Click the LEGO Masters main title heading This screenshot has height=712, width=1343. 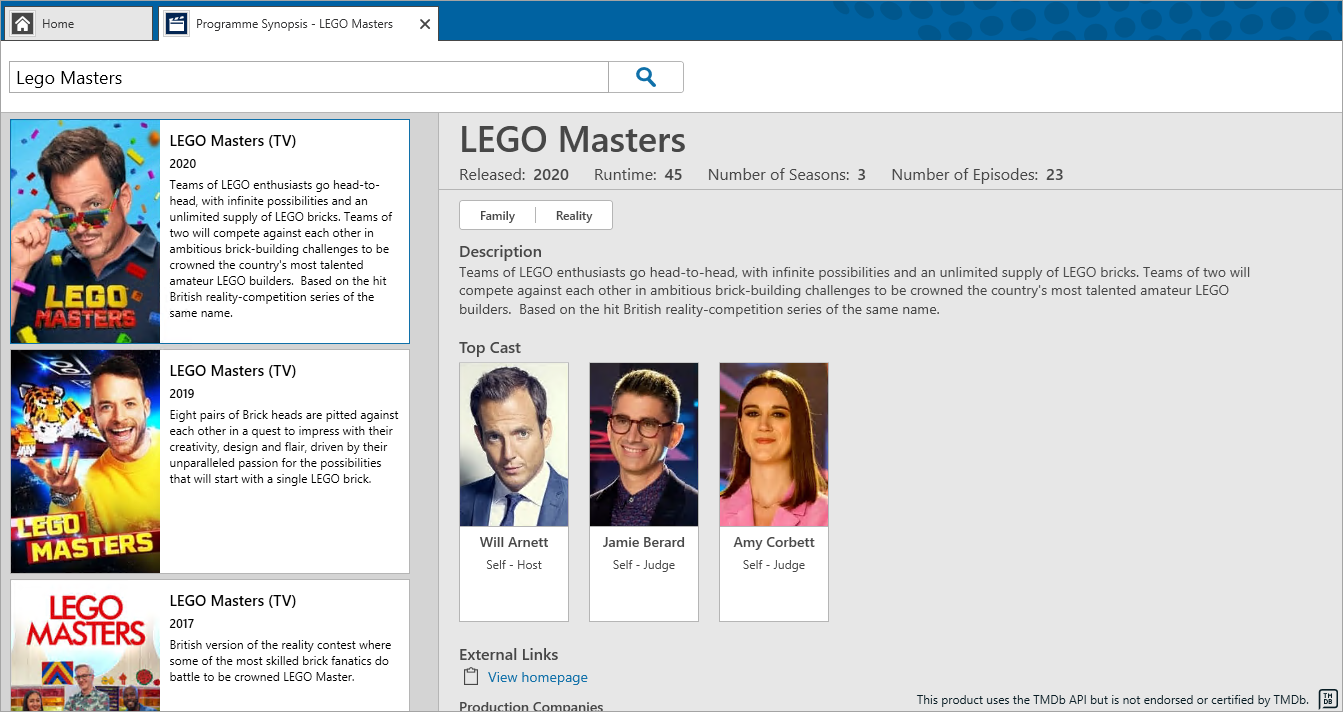[572, 140]
